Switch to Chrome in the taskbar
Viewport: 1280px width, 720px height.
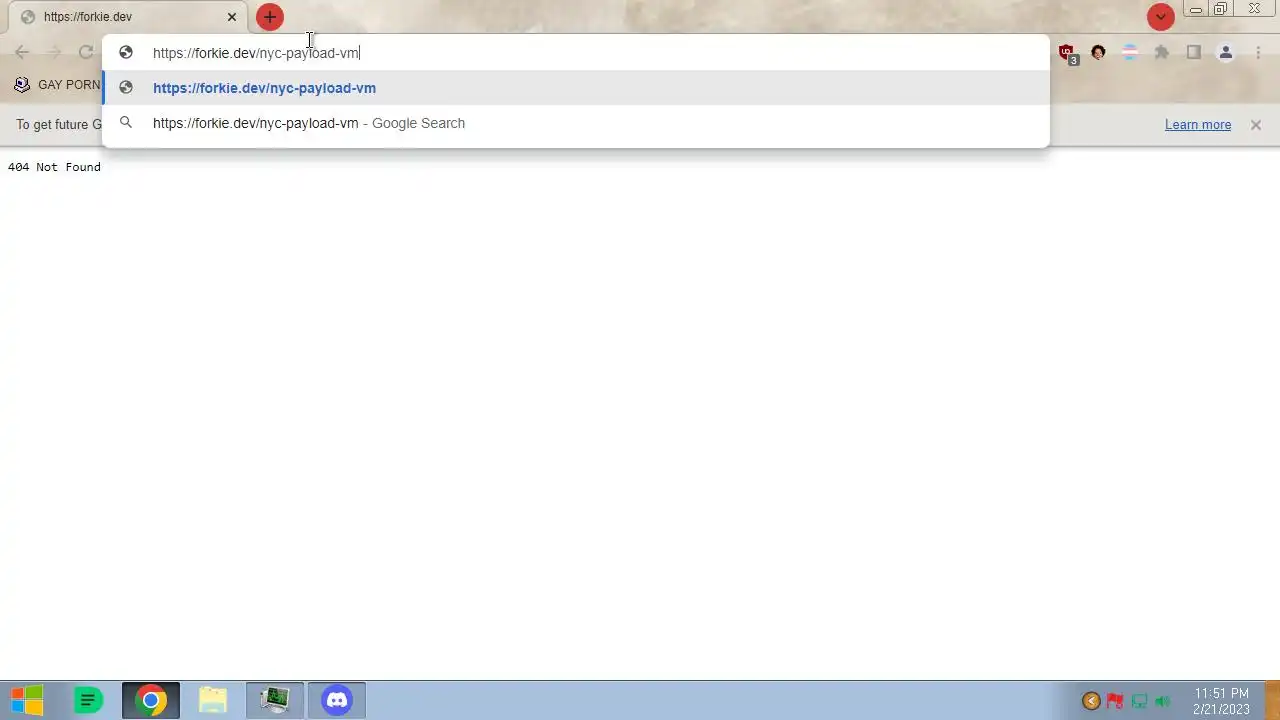pyautogui.click(x=151, y=701)
